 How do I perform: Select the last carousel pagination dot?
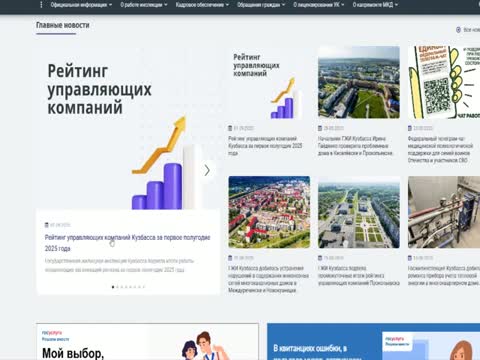[x=144, y=287]
